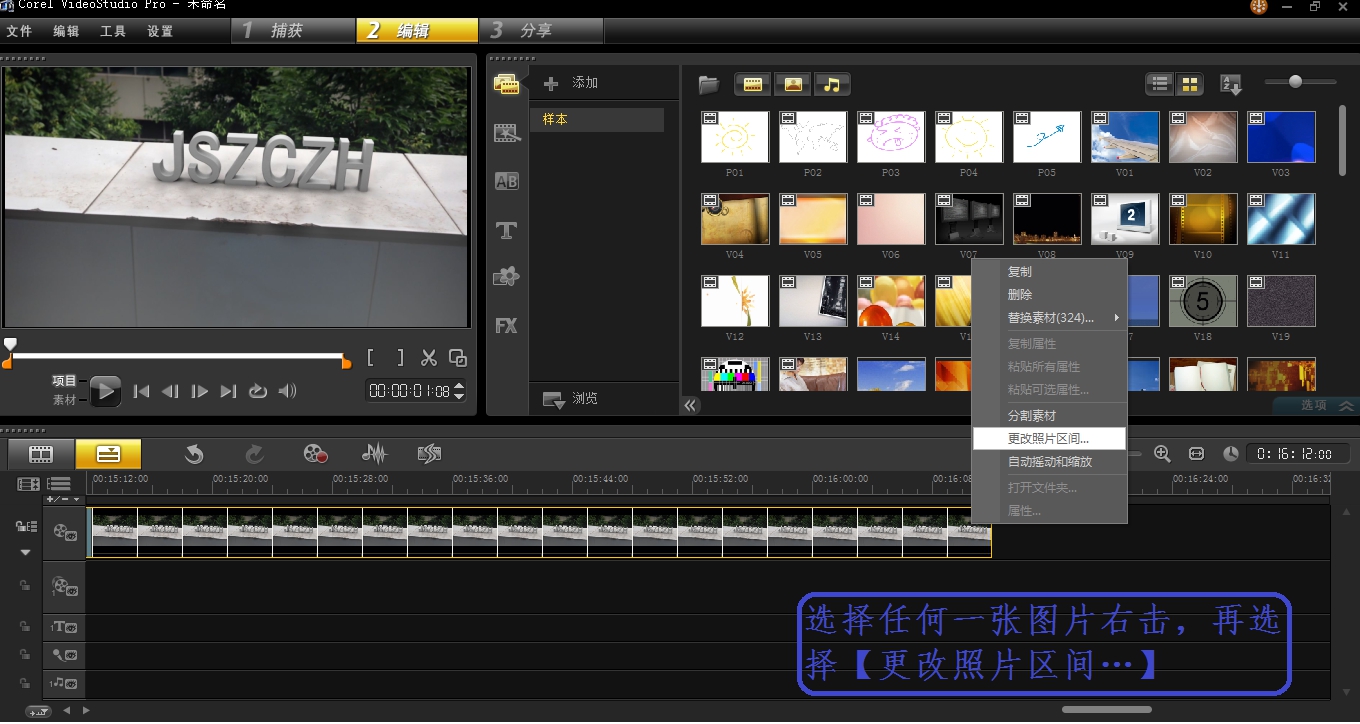Show or hide photos in library
This screenshot has height=724, width=1360.
(792, 85)
